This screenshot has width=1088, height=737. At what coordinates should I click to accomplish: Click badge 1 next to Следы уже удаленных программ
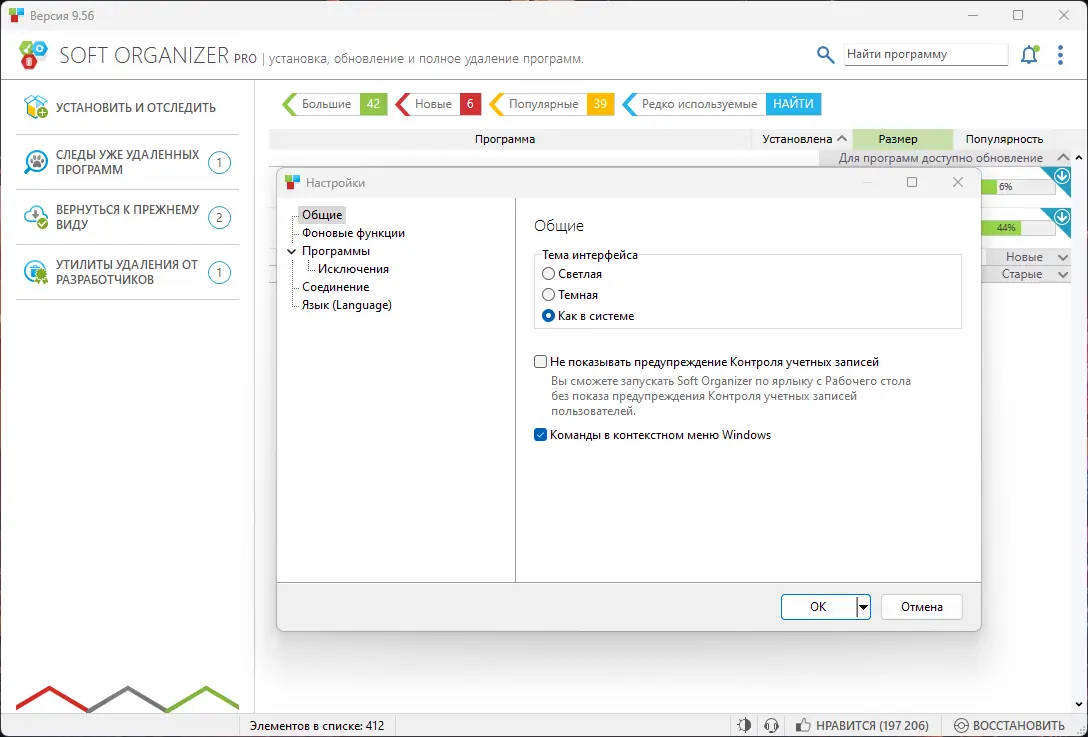(x=219, y=163)
